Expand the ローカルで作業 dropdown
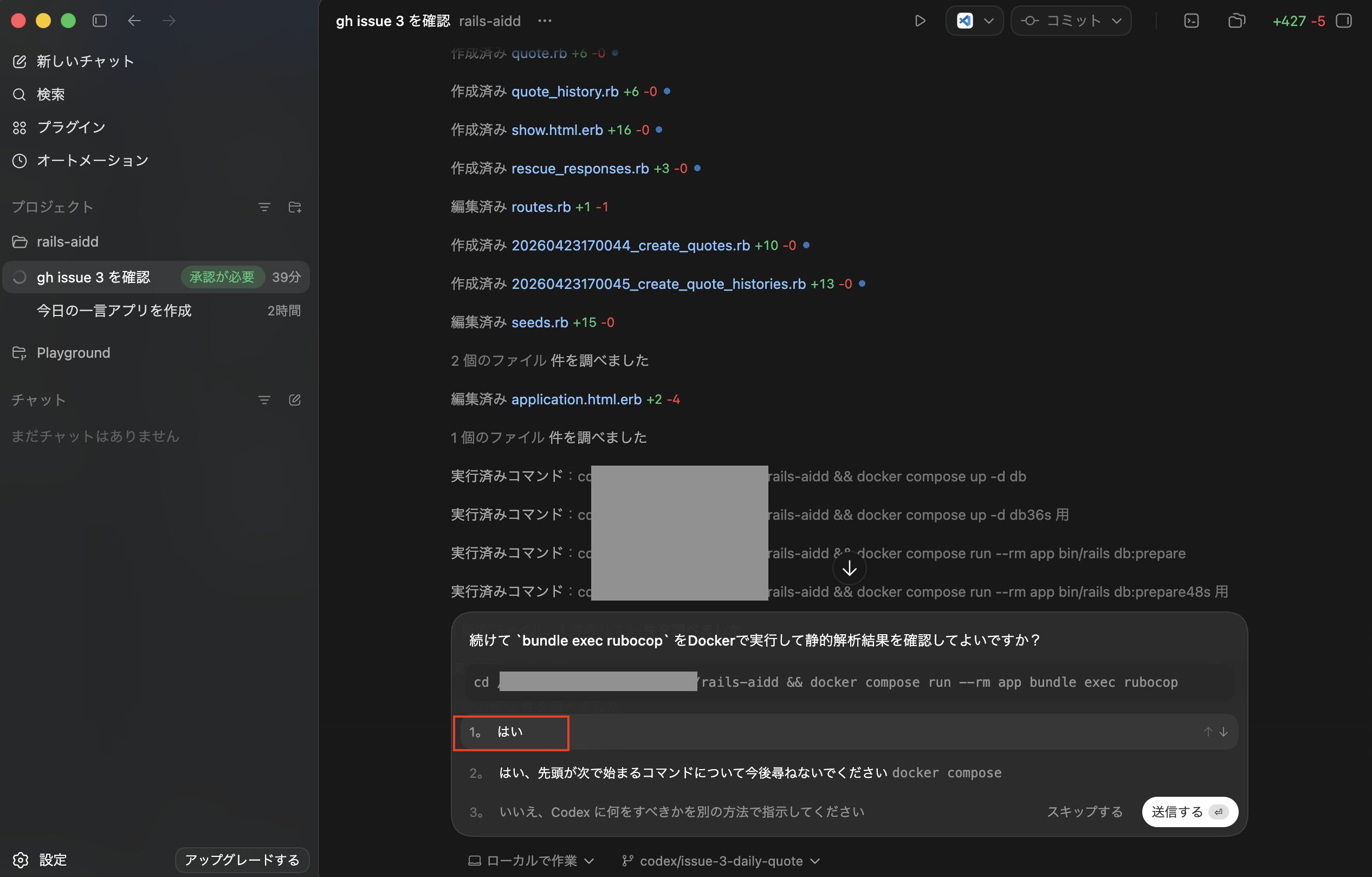 tap(531, 861)
